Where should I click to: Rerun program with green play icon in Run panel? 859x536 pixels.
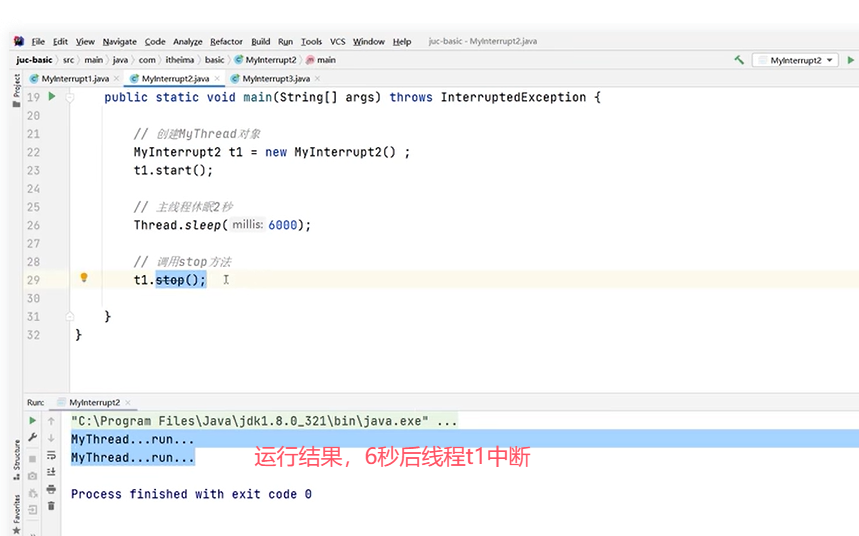click(32, 420)
